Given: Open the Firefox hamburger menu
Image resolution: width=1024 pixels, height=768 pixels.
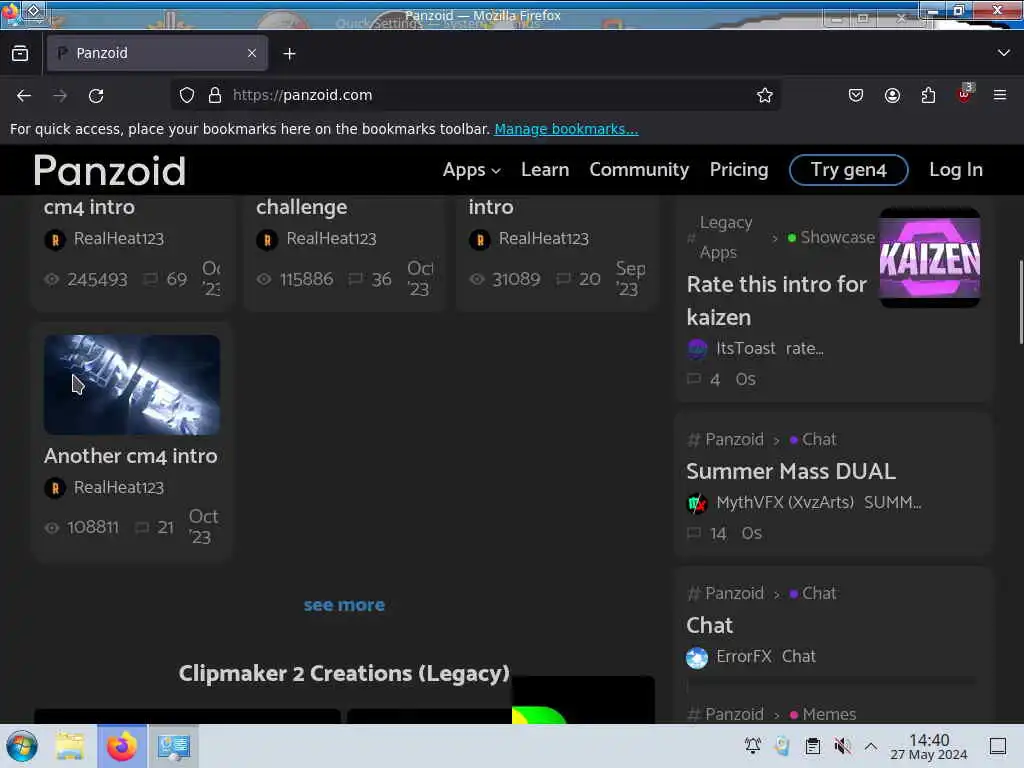Looking at the screenshot, I should point(1000,95).
